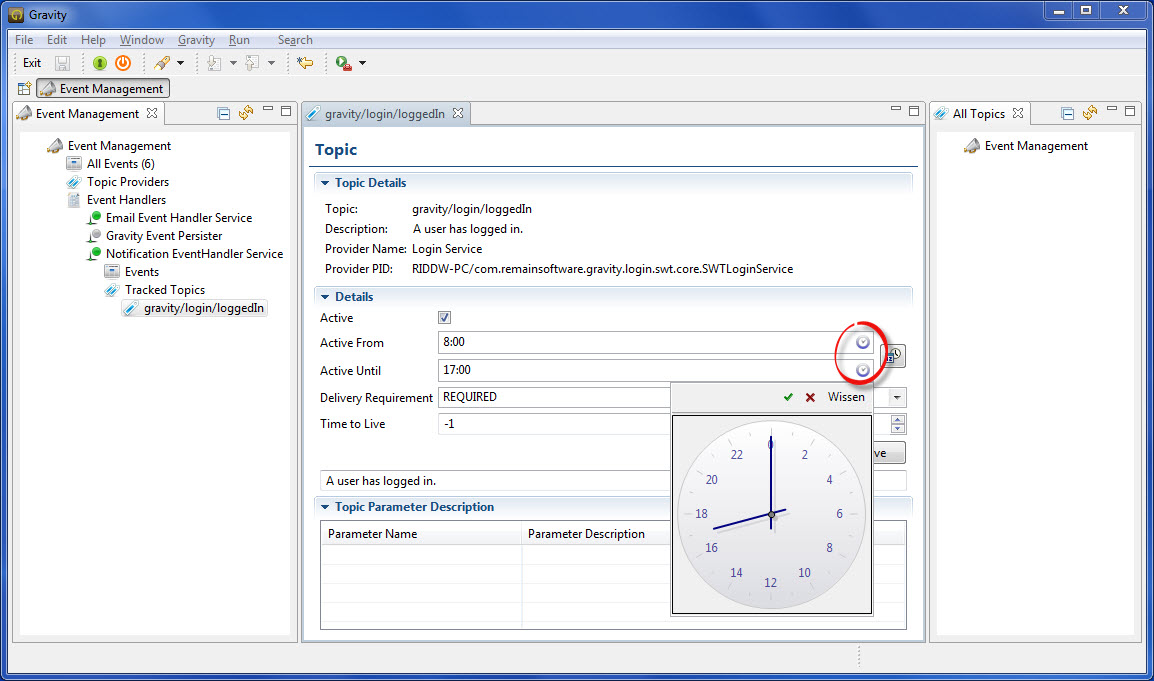Image resolution: width=1154 pixels, height=681 pixels.
Task: Collapse the Topic Parameter Description section
Action: (324, 507)
